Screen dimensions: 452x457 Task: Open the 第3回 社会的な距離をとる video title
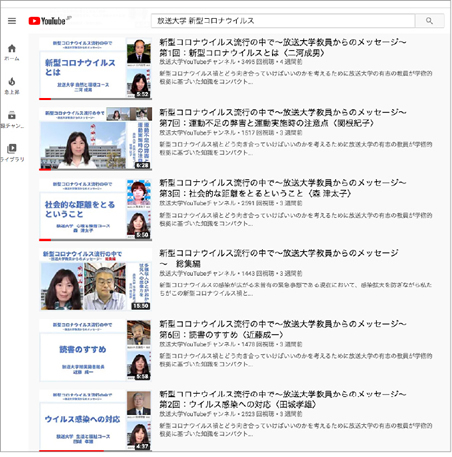(x=283, y=188)
